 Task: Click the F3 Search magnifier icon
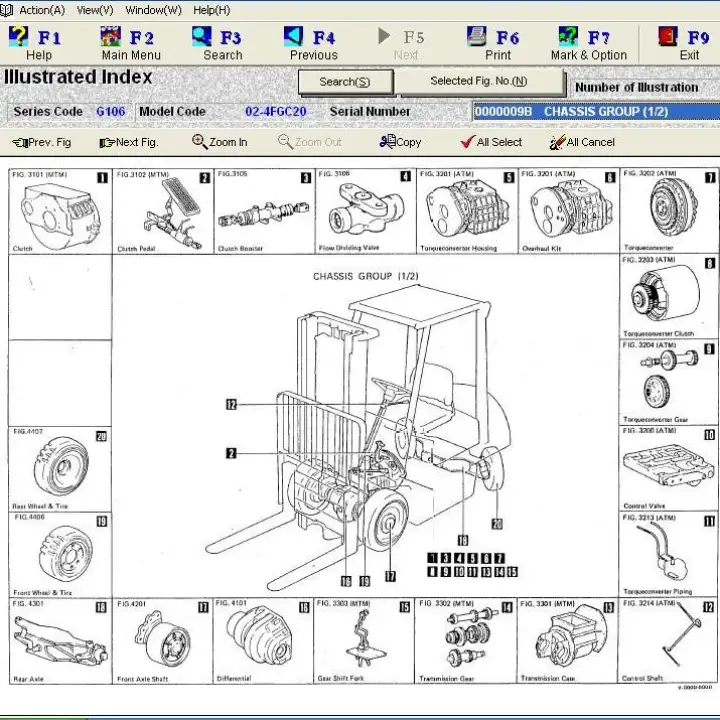[x=202, y=36]
